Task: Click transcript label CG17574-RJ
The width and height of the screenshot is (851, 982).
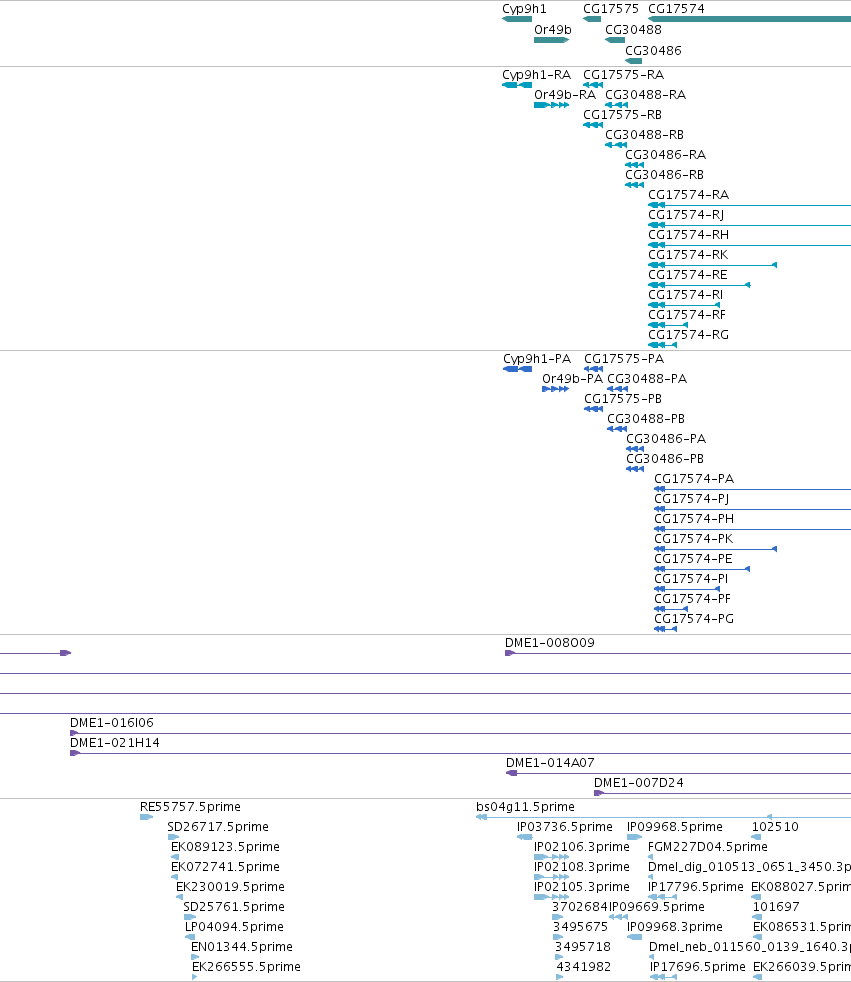Action: click(686, 215)
